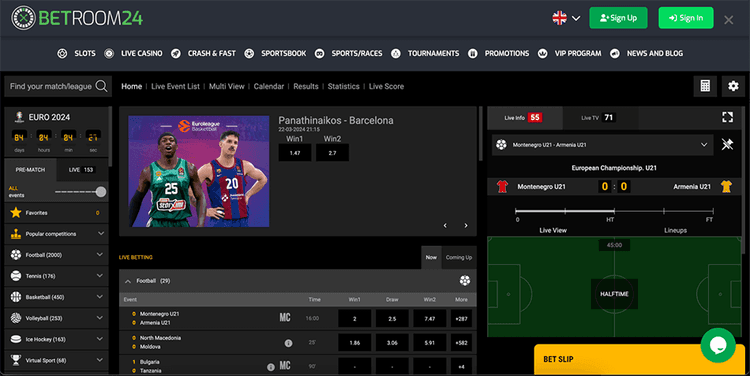The height and width of the screenshot is (376, 750).
Task: Open the Multi View link
Action: (227, 87)
